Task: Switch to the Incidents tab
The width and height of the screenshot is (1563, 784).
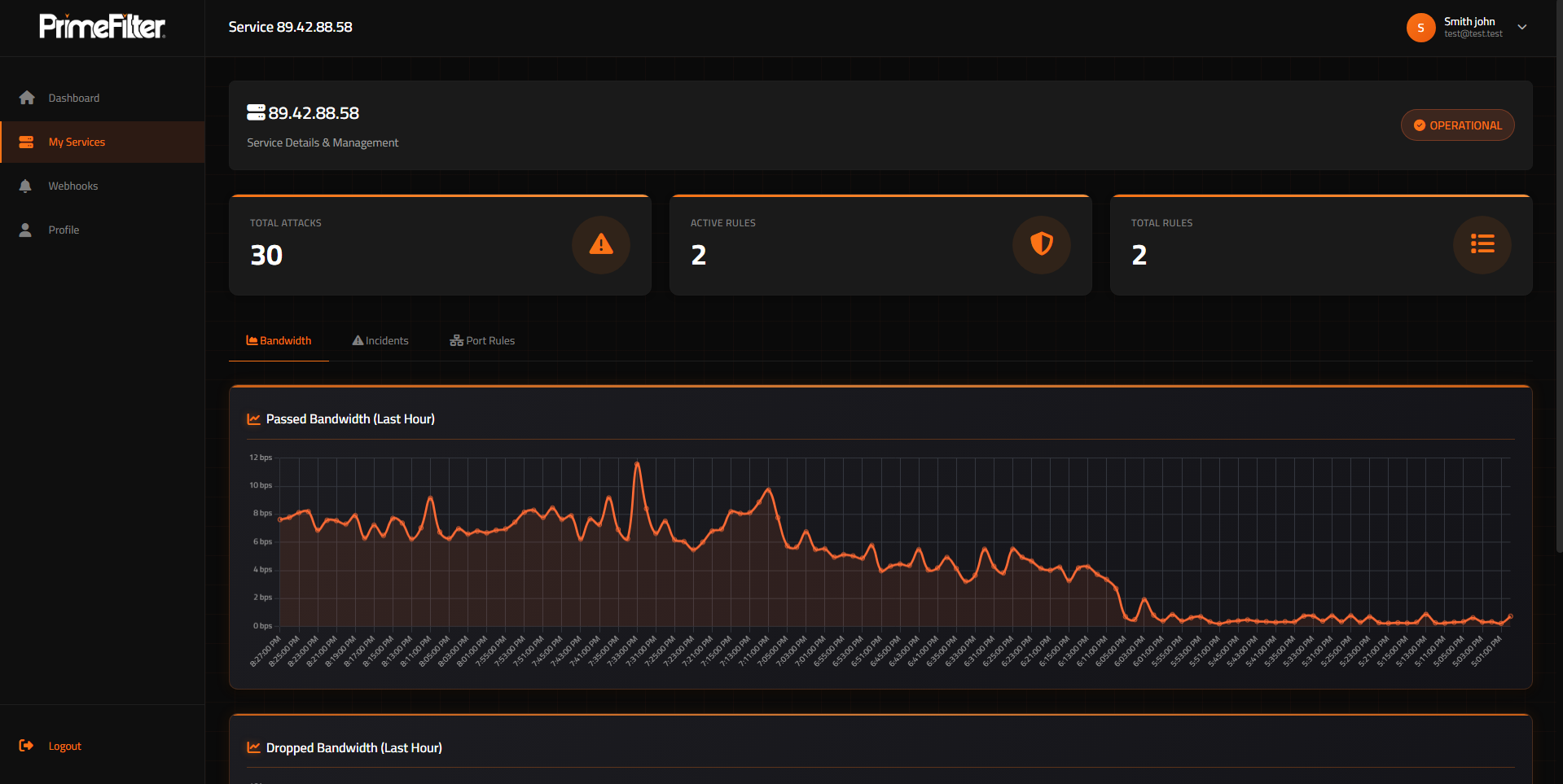Action: pyautogui.click(x=380, y=340)
